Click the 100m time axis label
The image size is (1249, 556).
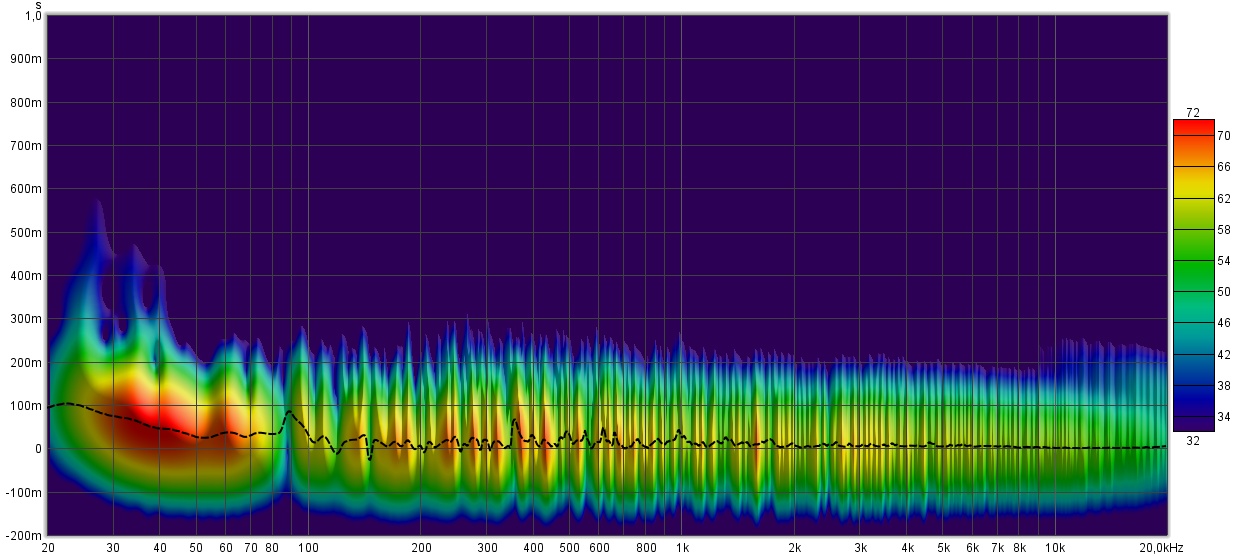tap(28, 406)
